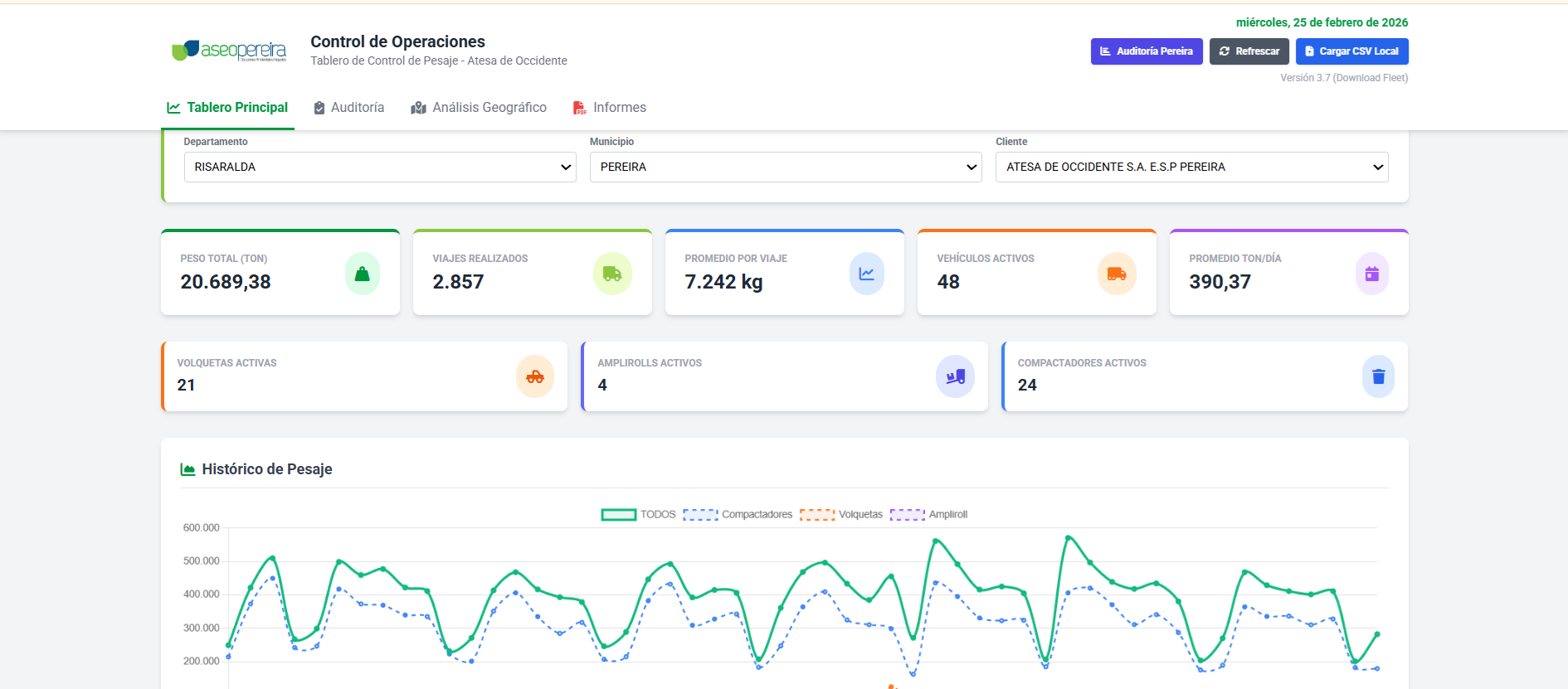Image resolution: width=1568 pixels, height=689 pixels.
Task: Open the Cliente dropdown selector
Action: pos(1191,167)
